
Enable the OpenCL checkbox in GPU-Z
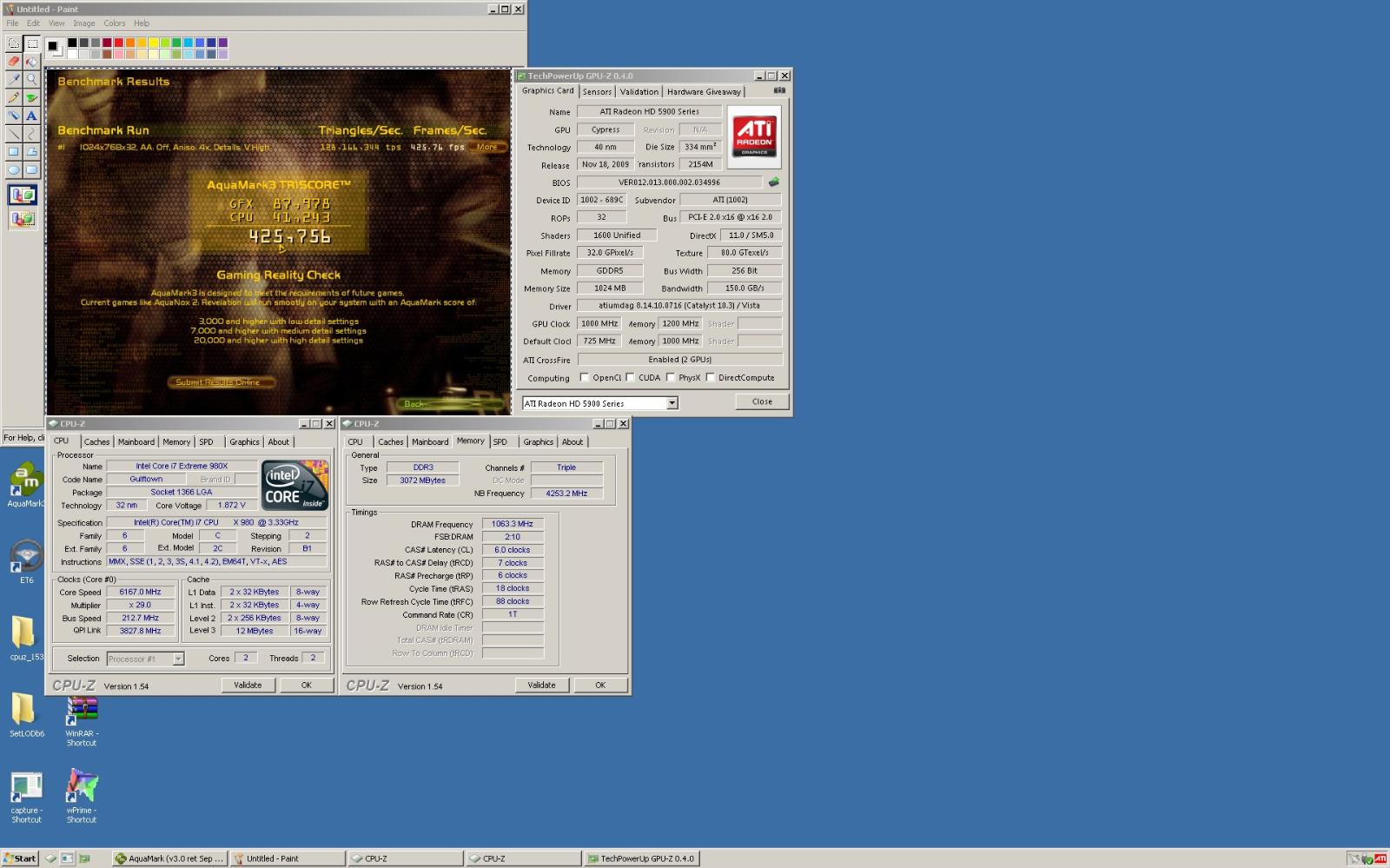[585, 377]
